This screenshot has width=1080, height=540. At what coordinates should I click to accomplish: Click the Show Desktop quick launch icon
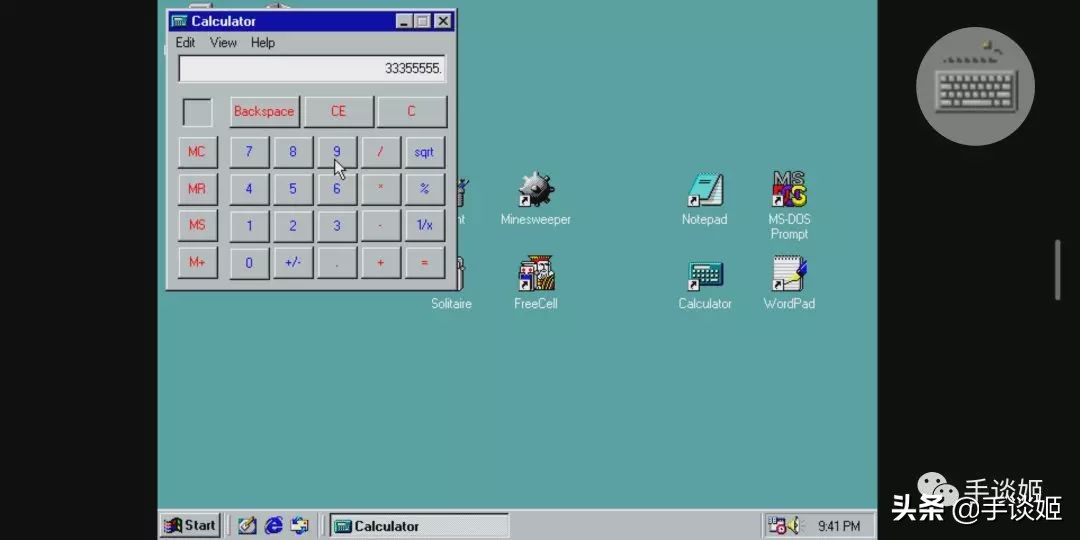click(x=247, y=526)
